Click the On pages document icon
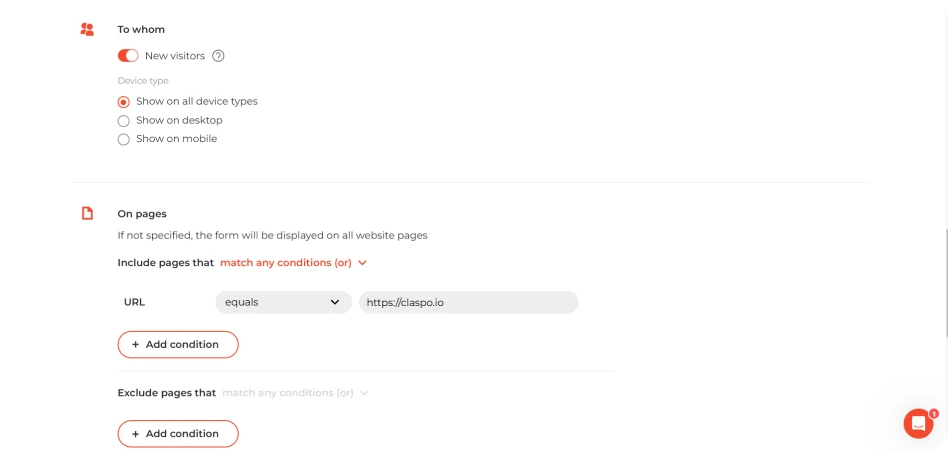Screen dimensions: 948x451 pos(88,213)
